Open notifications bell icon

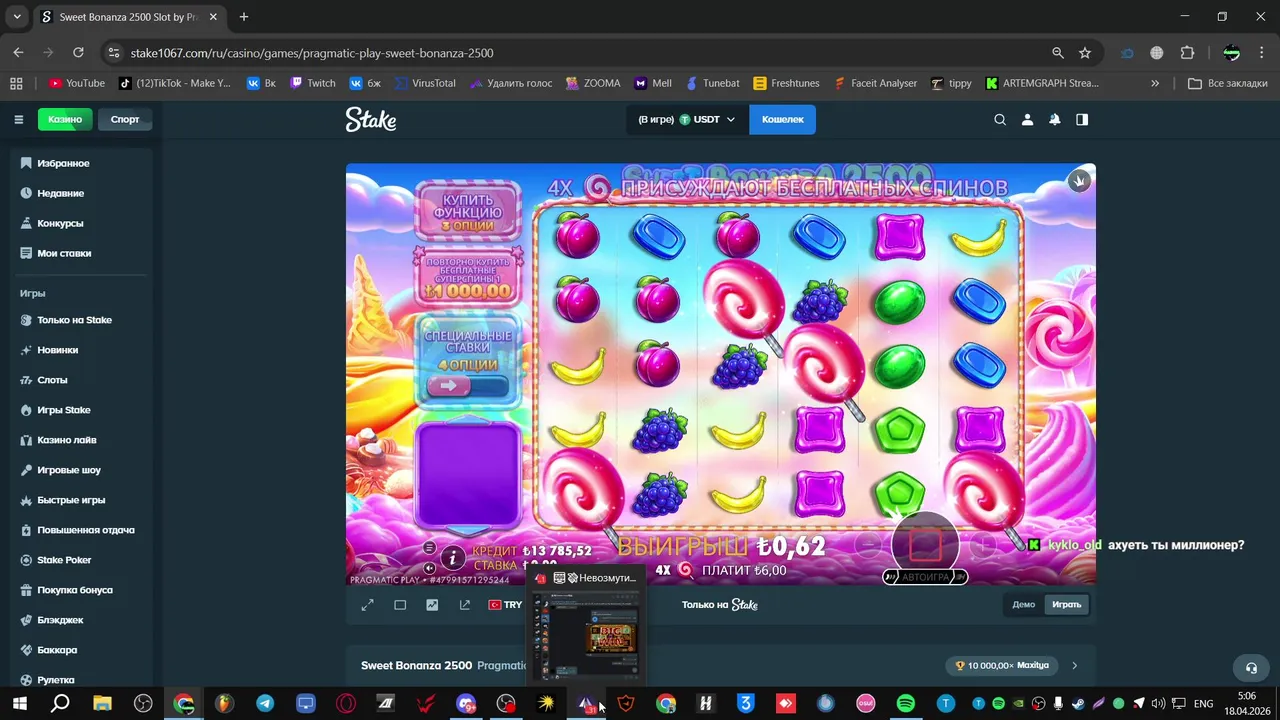pyautogui.click(x=1054, y=119)
